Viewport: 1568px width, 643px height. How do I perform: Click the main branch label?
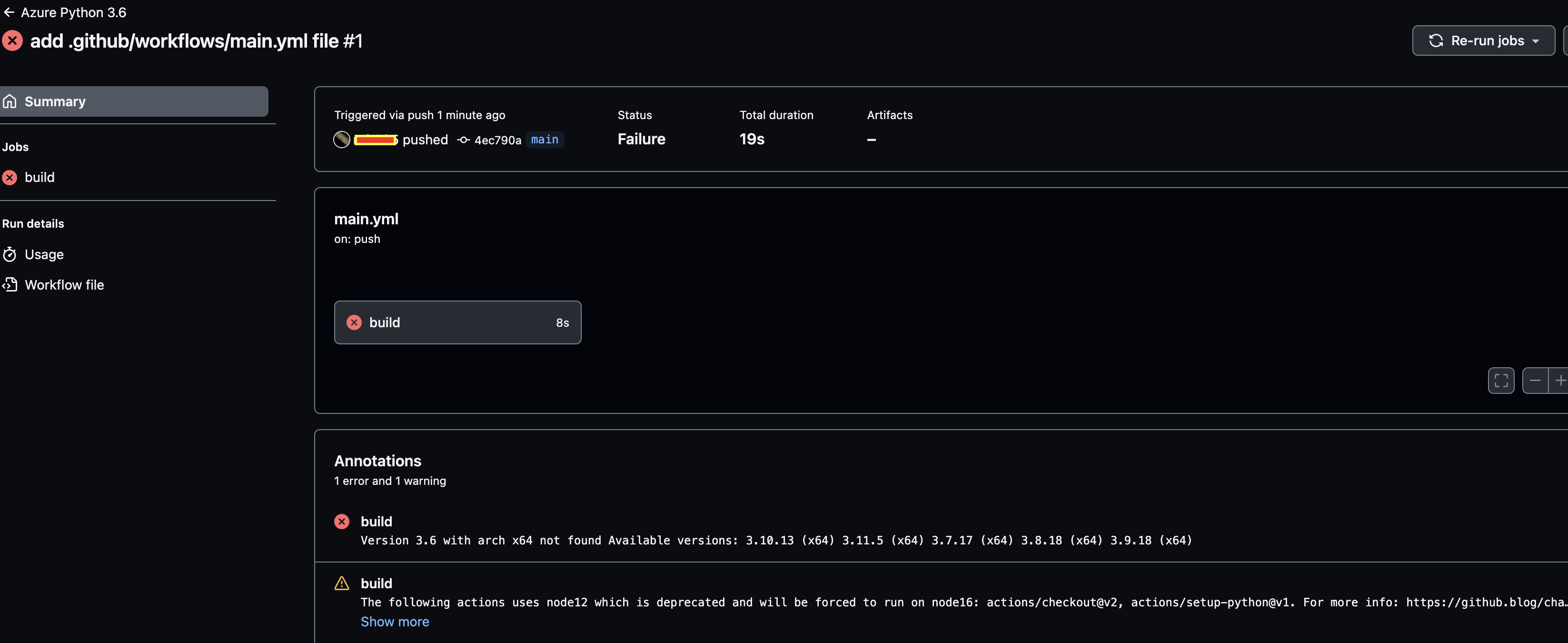coord(544,140)
